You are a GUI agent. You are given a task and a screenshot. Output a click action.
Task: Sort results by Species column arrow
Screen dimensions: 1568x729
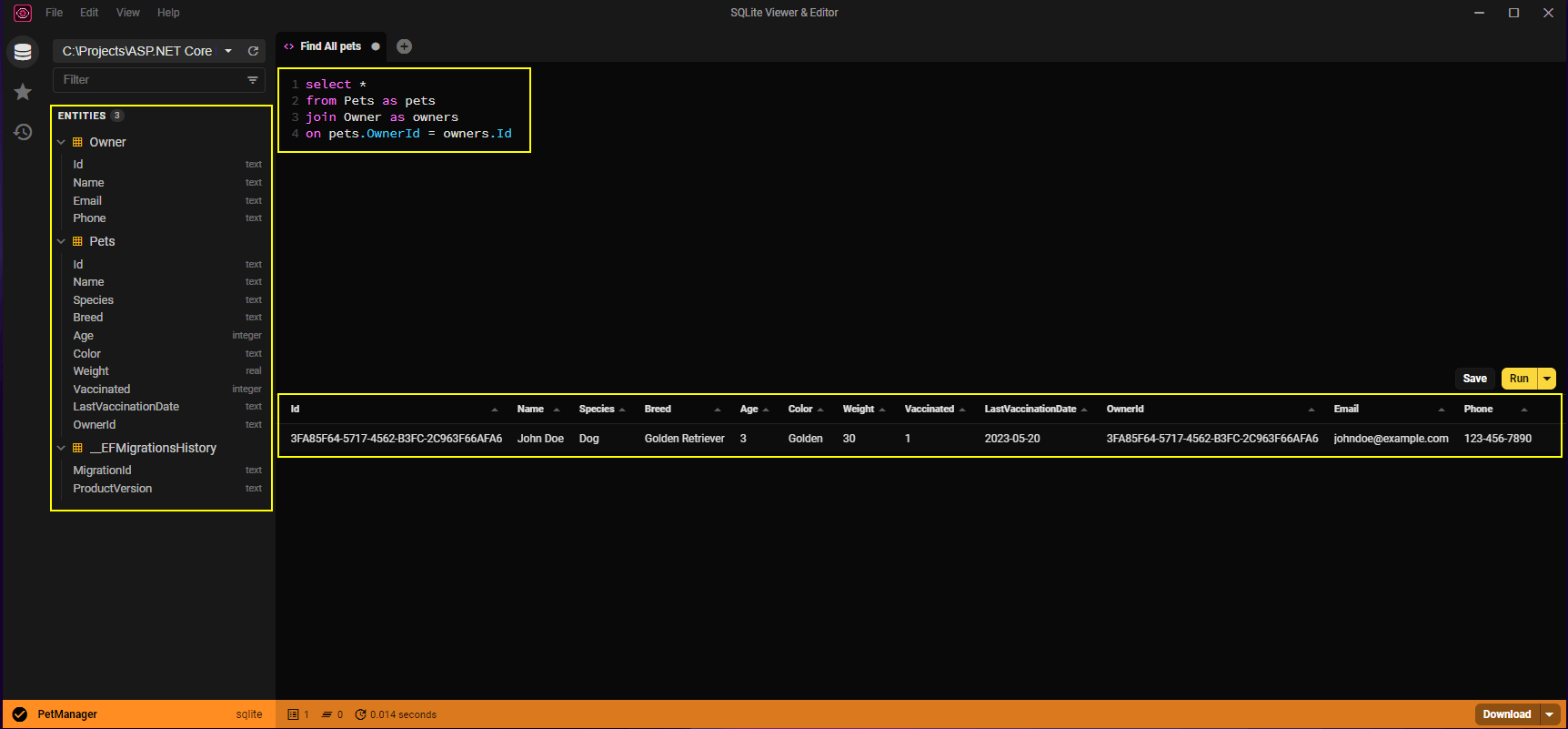[622, 410]
